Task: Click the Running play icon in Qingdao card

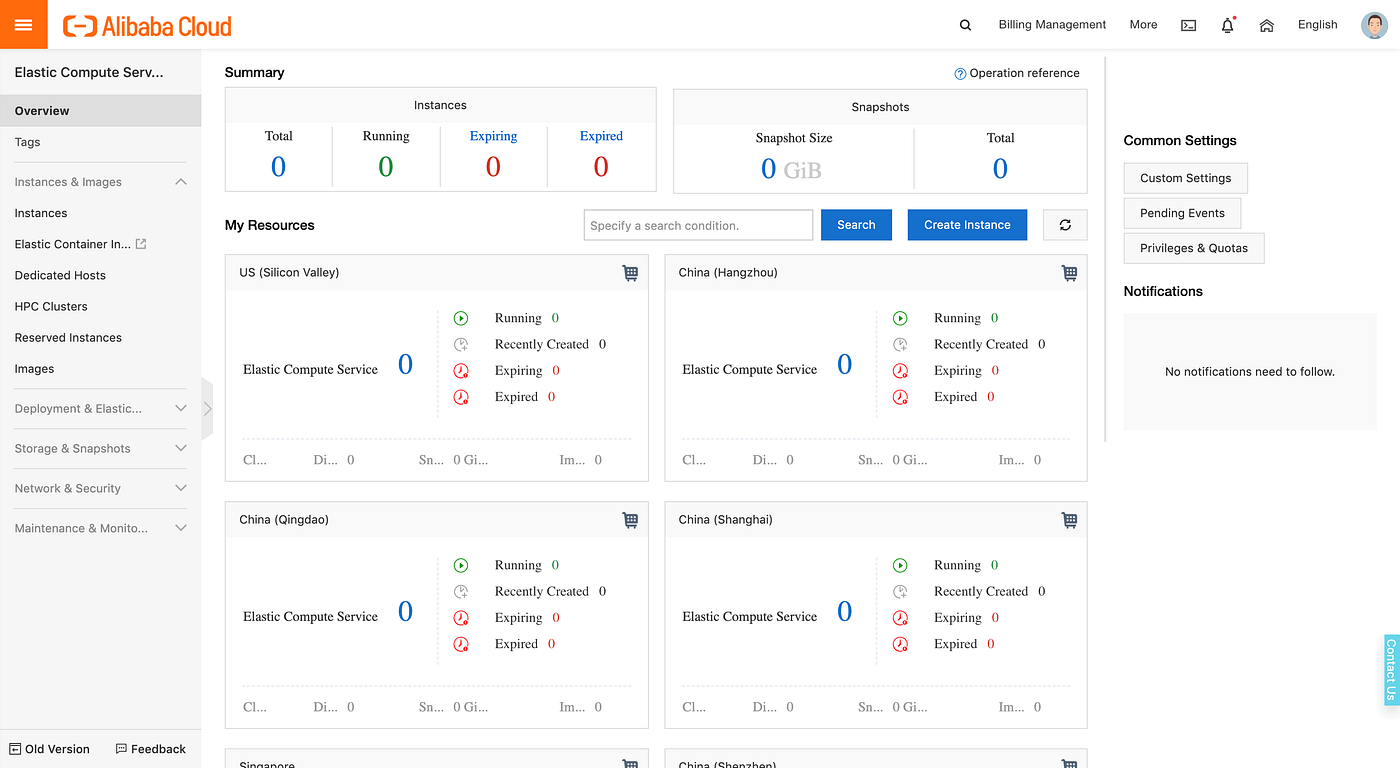Action: click(461, 565)
